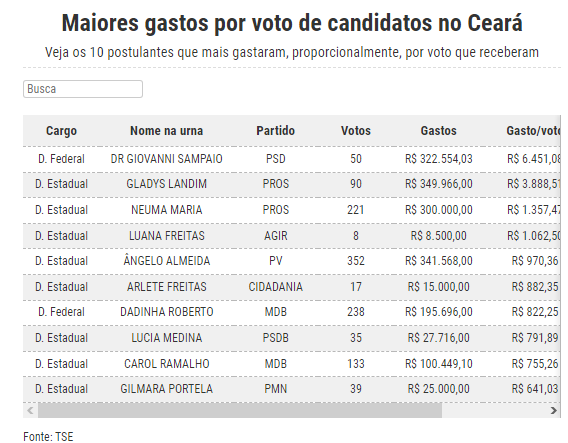
Task: Sort by the Gastos column header
Action: pos(438,131)
